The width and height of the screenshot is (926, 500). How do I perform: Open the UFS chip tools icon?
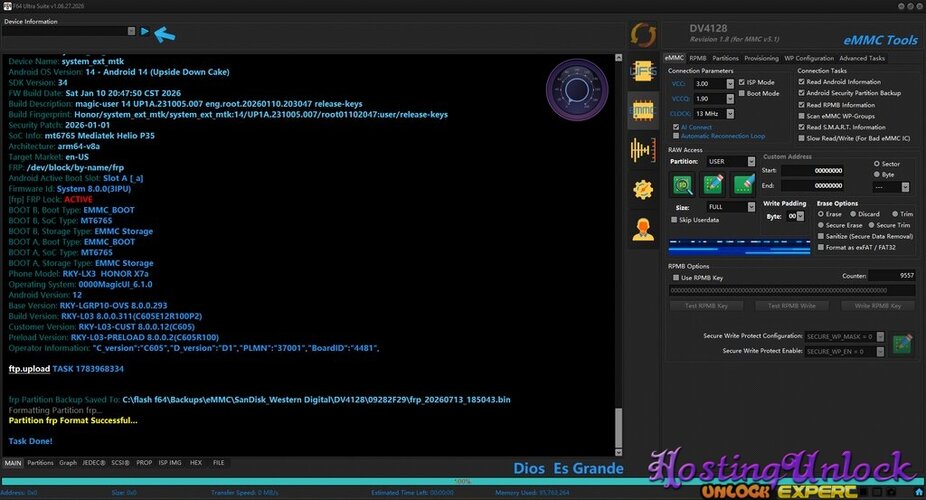pyautogui.click(x=643, y=72)
